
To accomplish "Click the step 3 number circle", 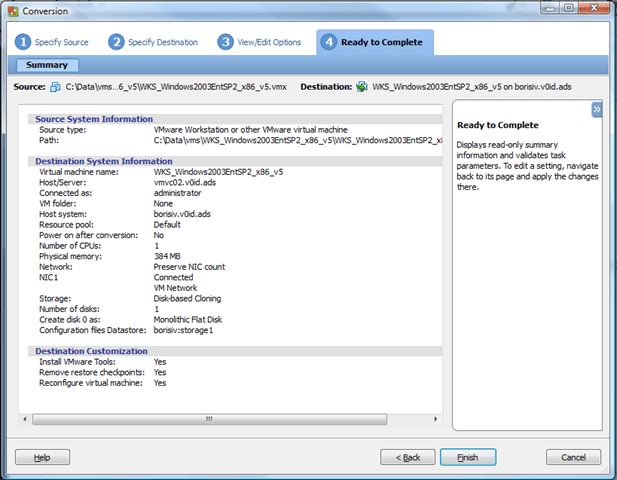I will click(x=226, y=42).
